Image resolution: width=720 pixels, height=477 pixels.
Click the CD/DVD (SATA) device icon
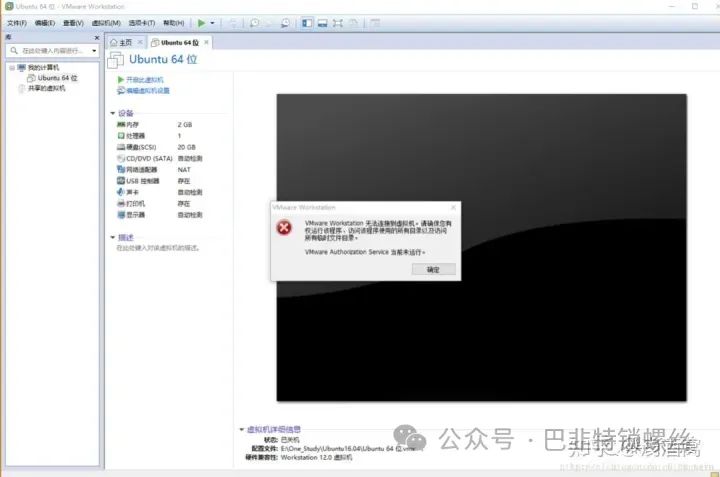click(121, 158)
